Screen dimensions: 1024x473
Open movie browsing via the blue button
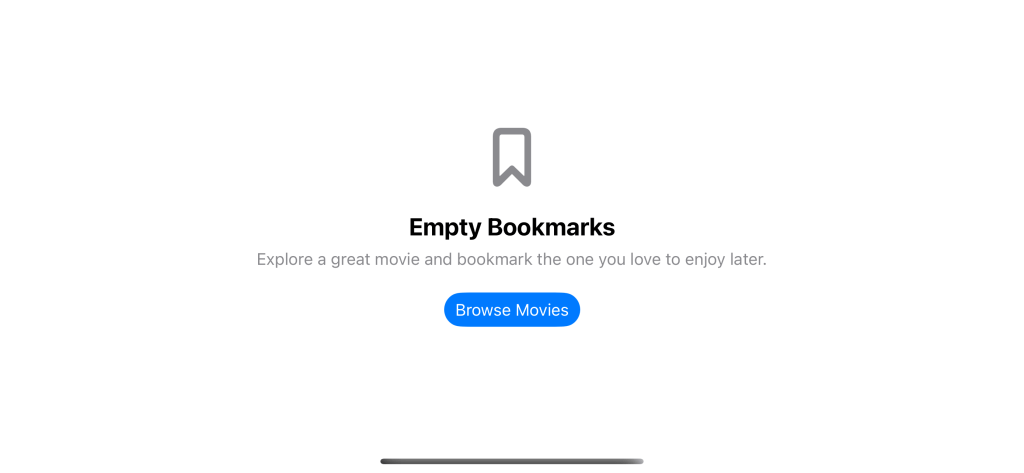[512, 310]
